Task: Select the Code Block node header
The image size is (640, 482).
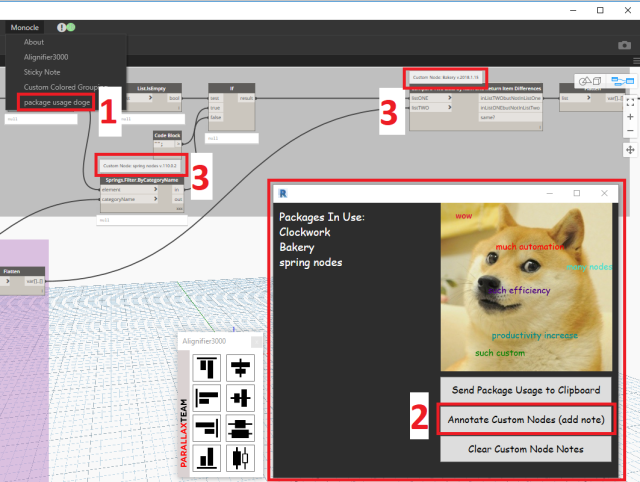Action: click(167, 135)
